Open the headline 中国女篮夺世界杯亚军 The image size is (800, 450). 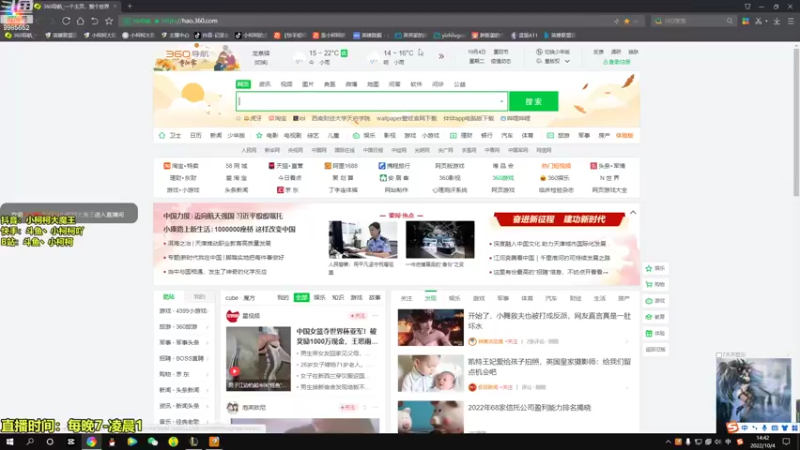click(337, 336)
